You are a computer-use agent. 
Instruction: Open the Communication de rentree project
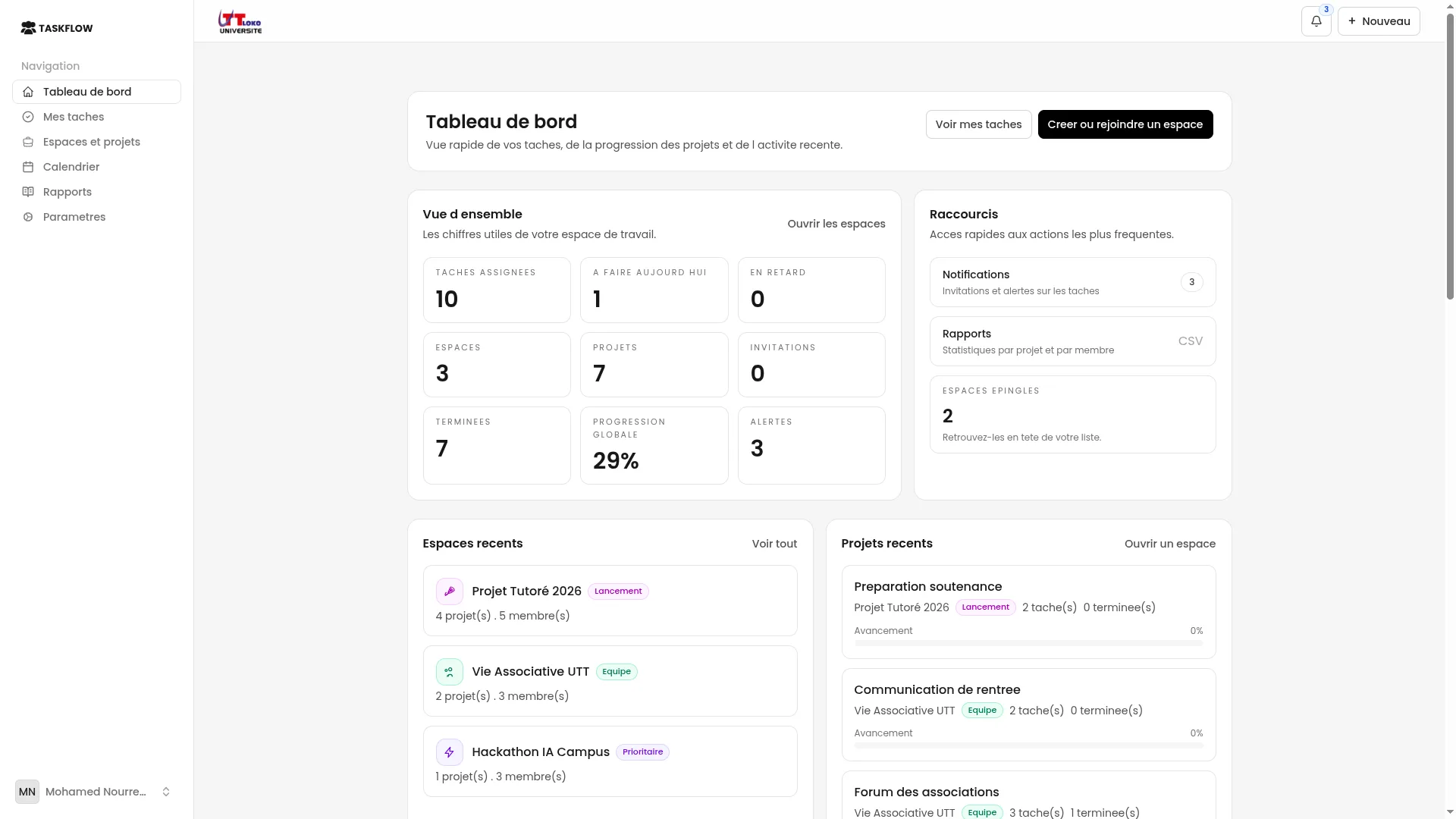tap(1028, 714)
